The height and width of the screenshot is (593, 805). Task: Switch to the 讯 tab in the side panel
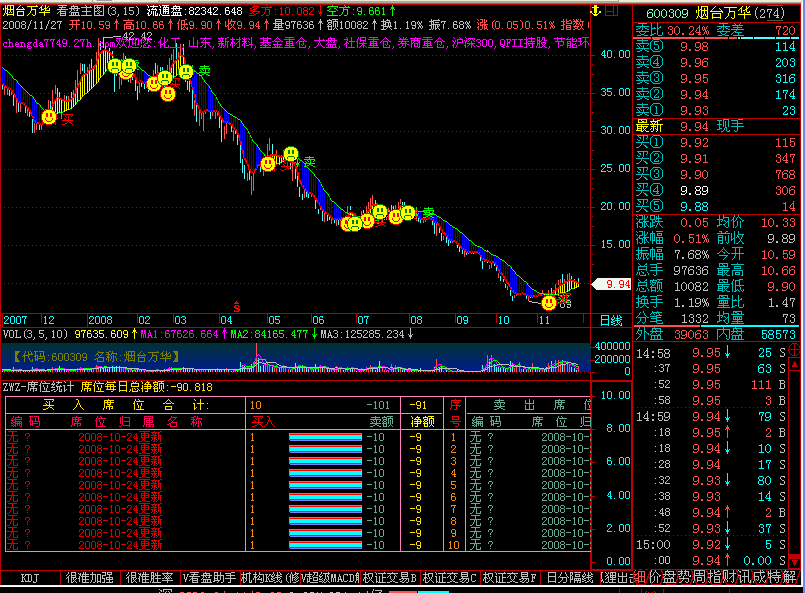tap(744, 577)
